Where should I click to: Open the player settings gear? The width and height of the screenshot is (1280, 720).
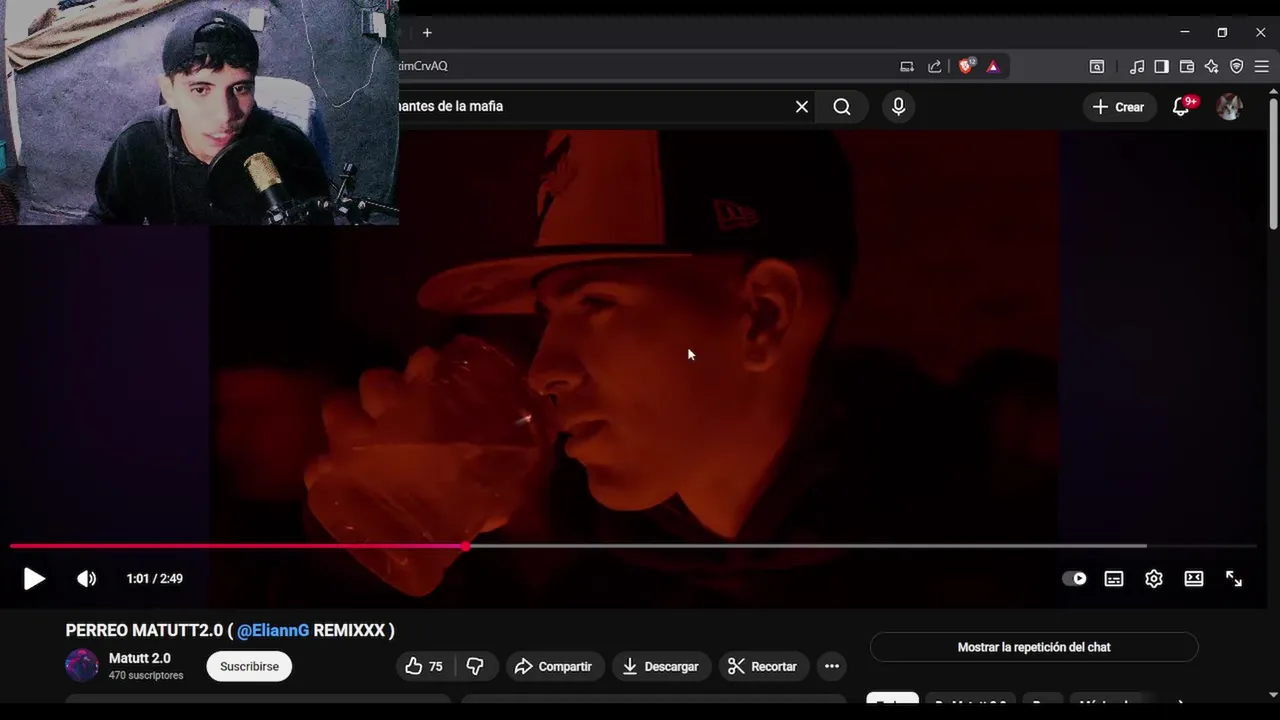(1154, 579)
